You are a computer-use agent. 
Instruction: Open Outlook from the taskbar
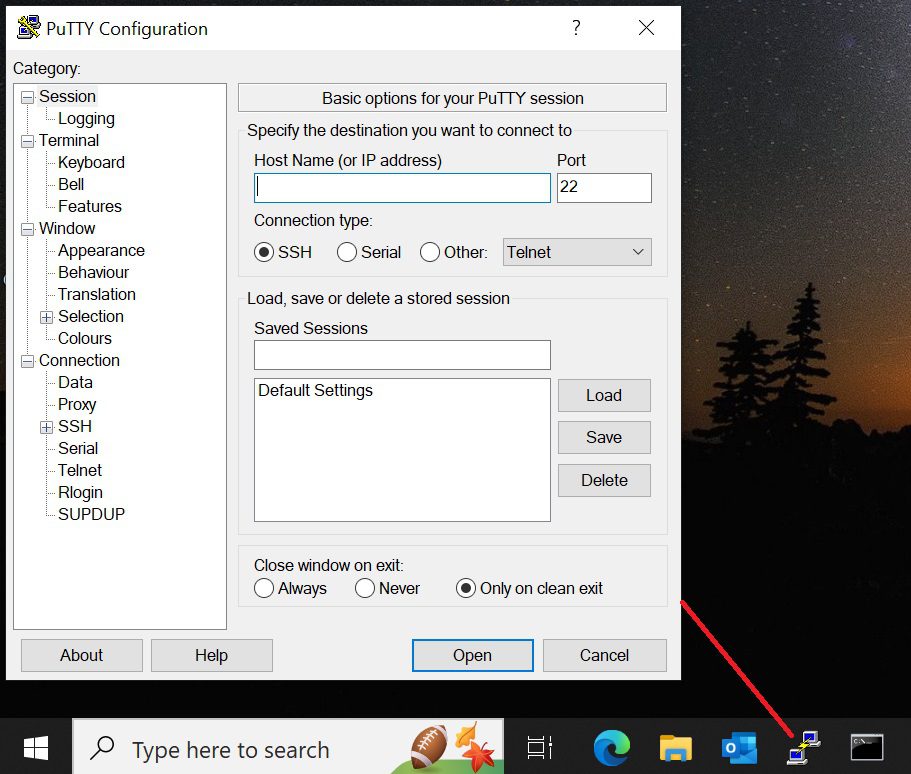[x=740, y=748]
